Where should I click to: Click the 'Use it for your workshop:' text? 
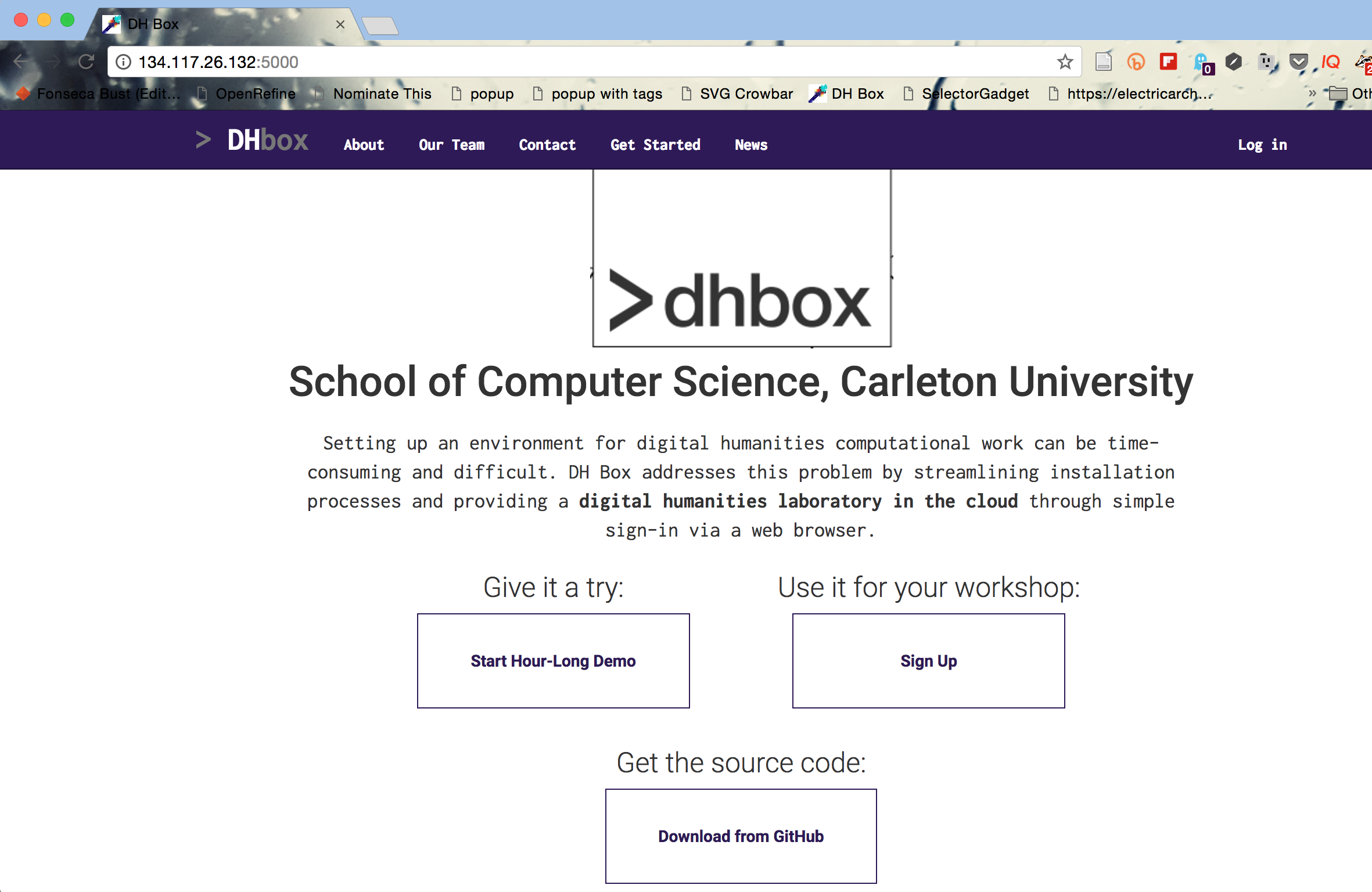tap(928, 587)
